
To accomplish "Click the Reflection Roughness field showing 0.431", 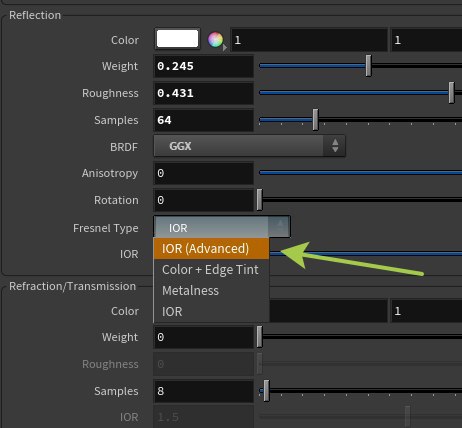I will point(204,93).
